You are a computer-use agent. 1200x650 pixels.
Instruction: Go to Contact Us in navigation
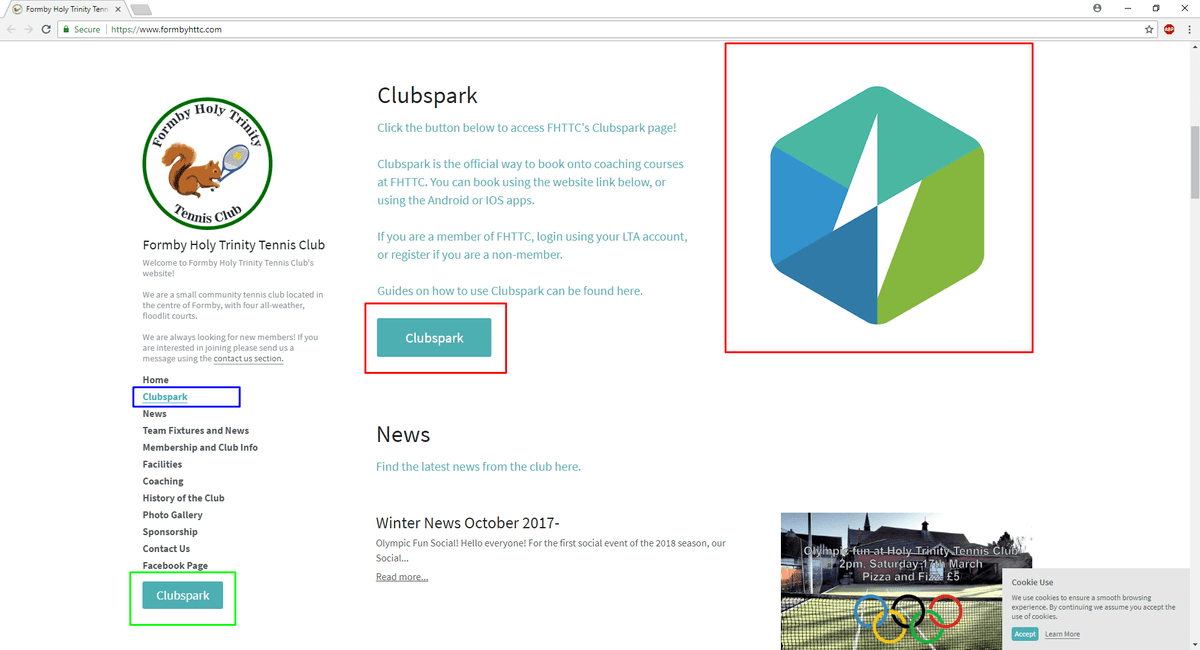click(x=166, y=549)
